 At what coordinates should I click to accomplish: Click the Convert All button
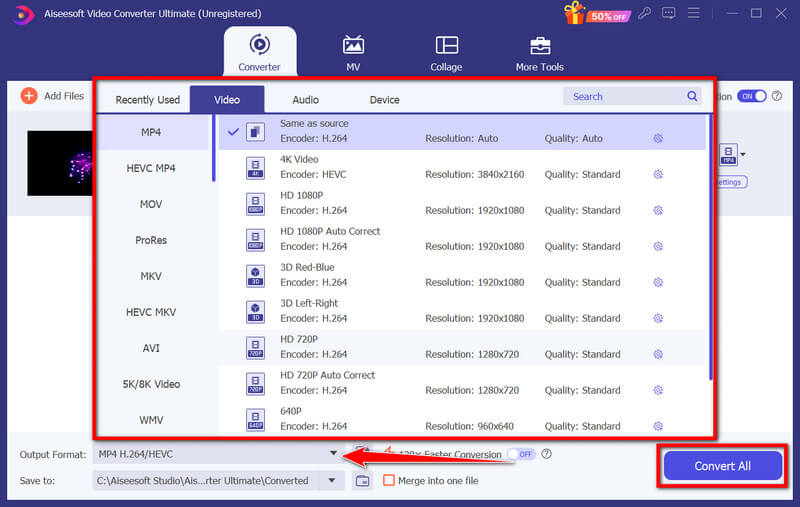[723, 466]
